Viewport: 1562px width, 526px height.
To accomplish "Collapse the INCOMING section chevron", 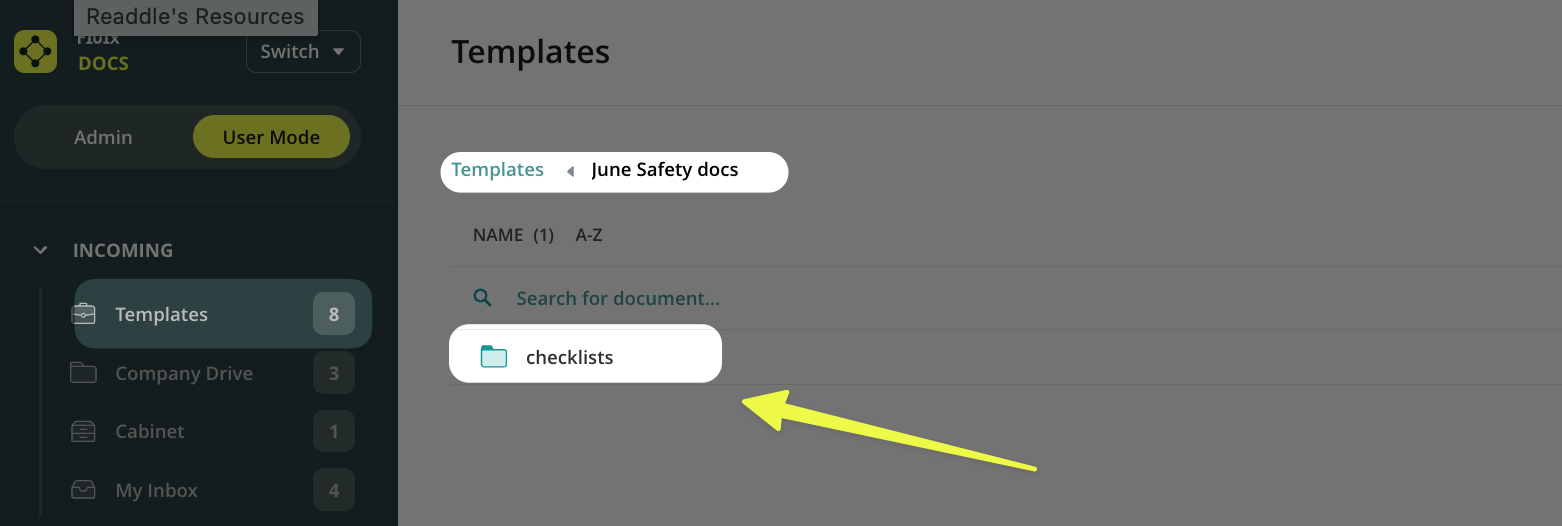I will tap(40, 250).
